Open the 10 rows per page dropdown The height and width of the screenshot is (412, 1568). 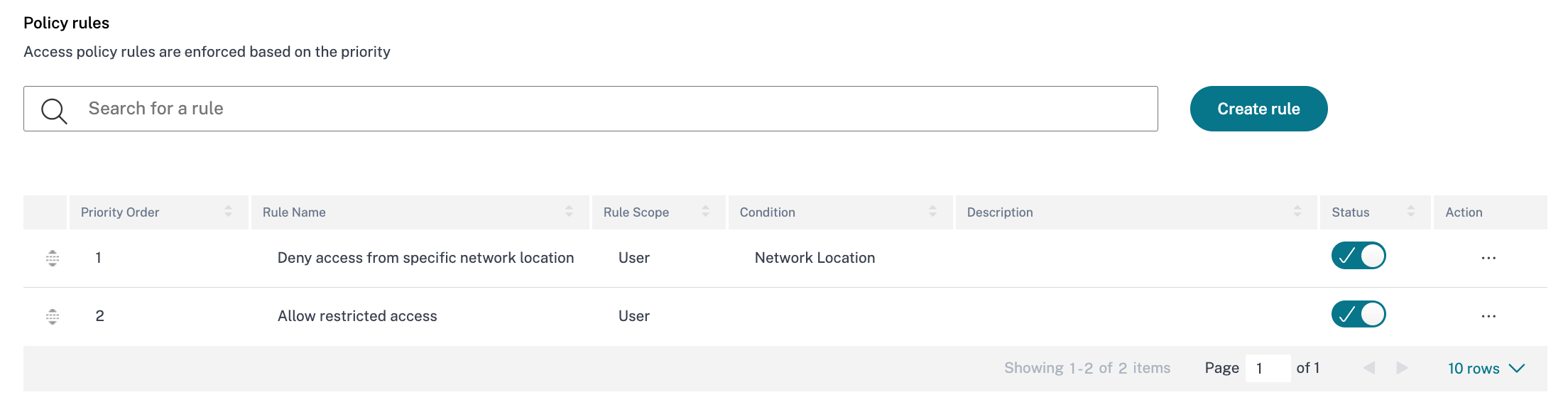[x=1486, y=368]
